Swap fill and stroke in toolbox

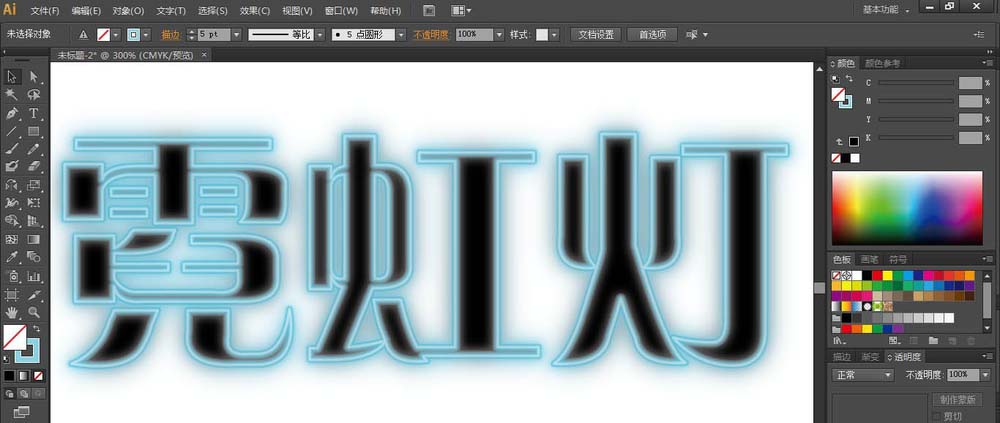coord(36,329)
